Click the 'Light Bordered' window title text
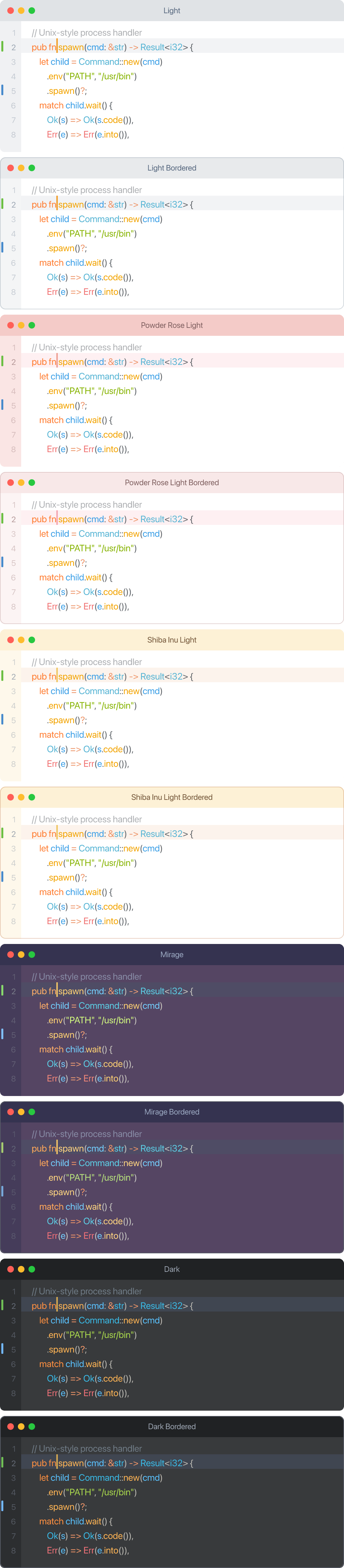 click(x=172, y=168)
